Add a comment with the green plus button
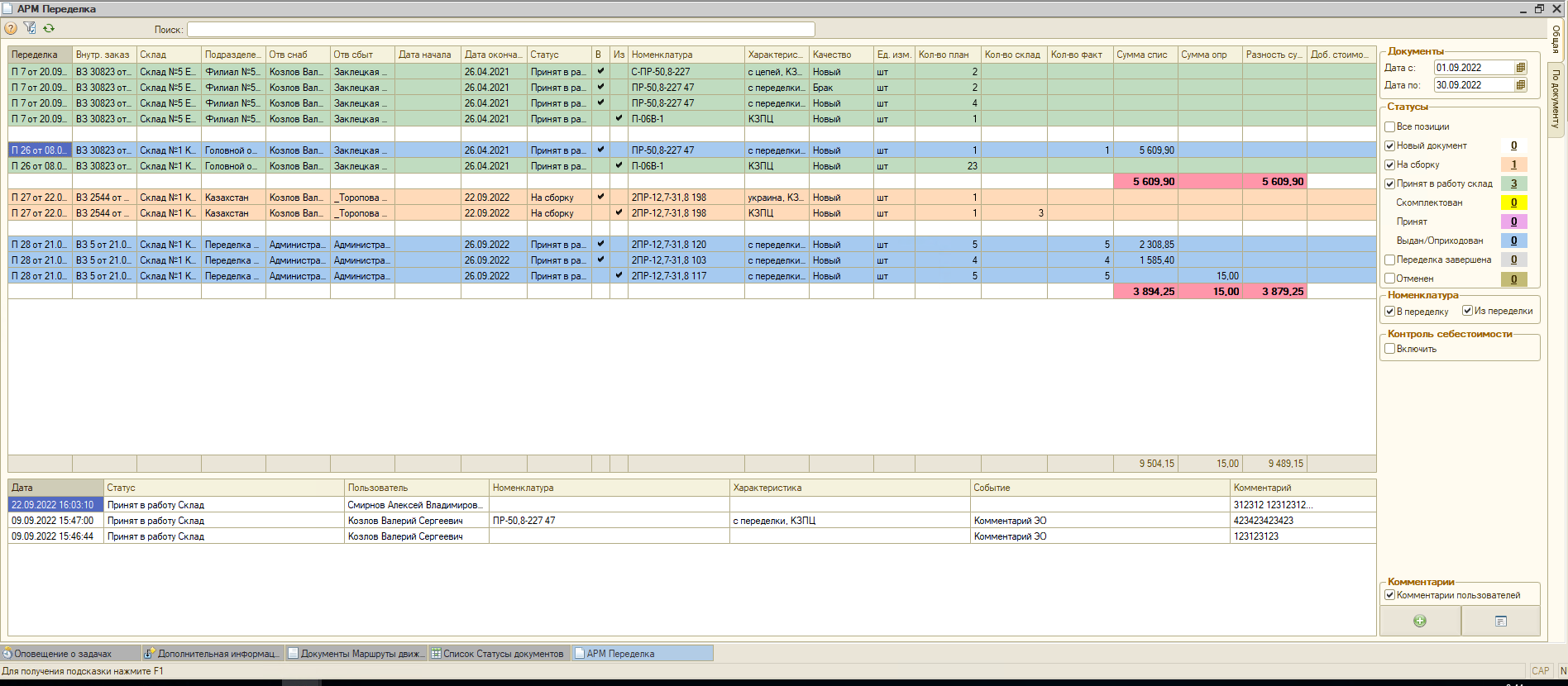Image resolution: width=1568 pixels, height=686 pixels. click(x=1420, y=621)
